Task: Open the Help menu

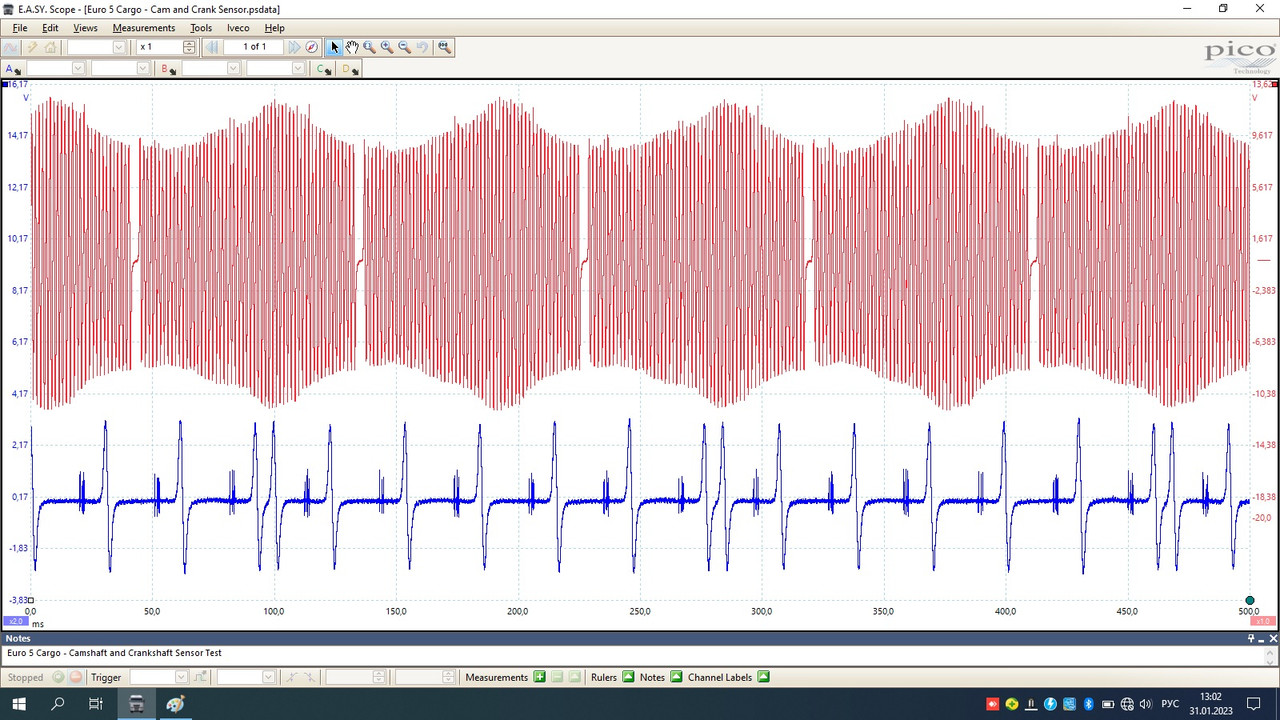Action: (x=274, y=28)
